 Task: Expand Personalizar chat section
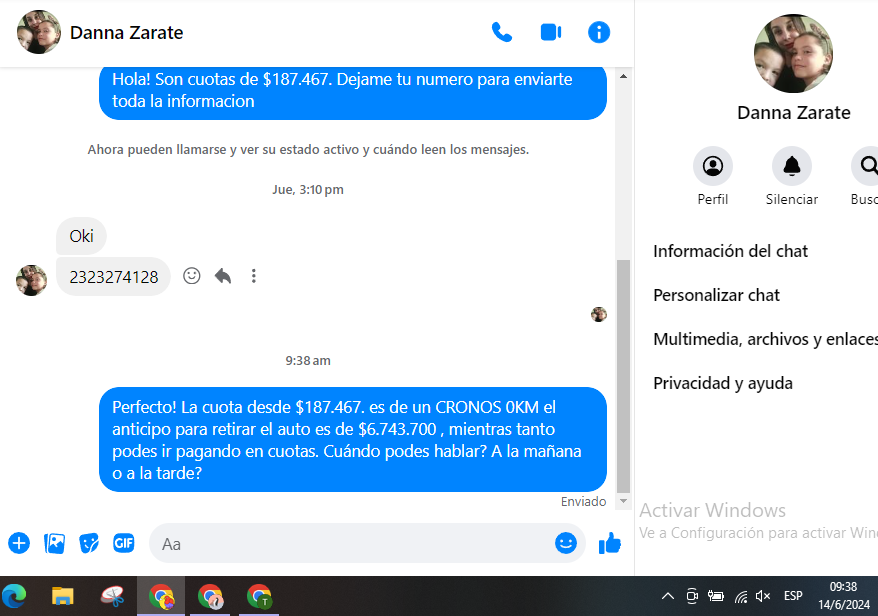[x=717, y=295]
